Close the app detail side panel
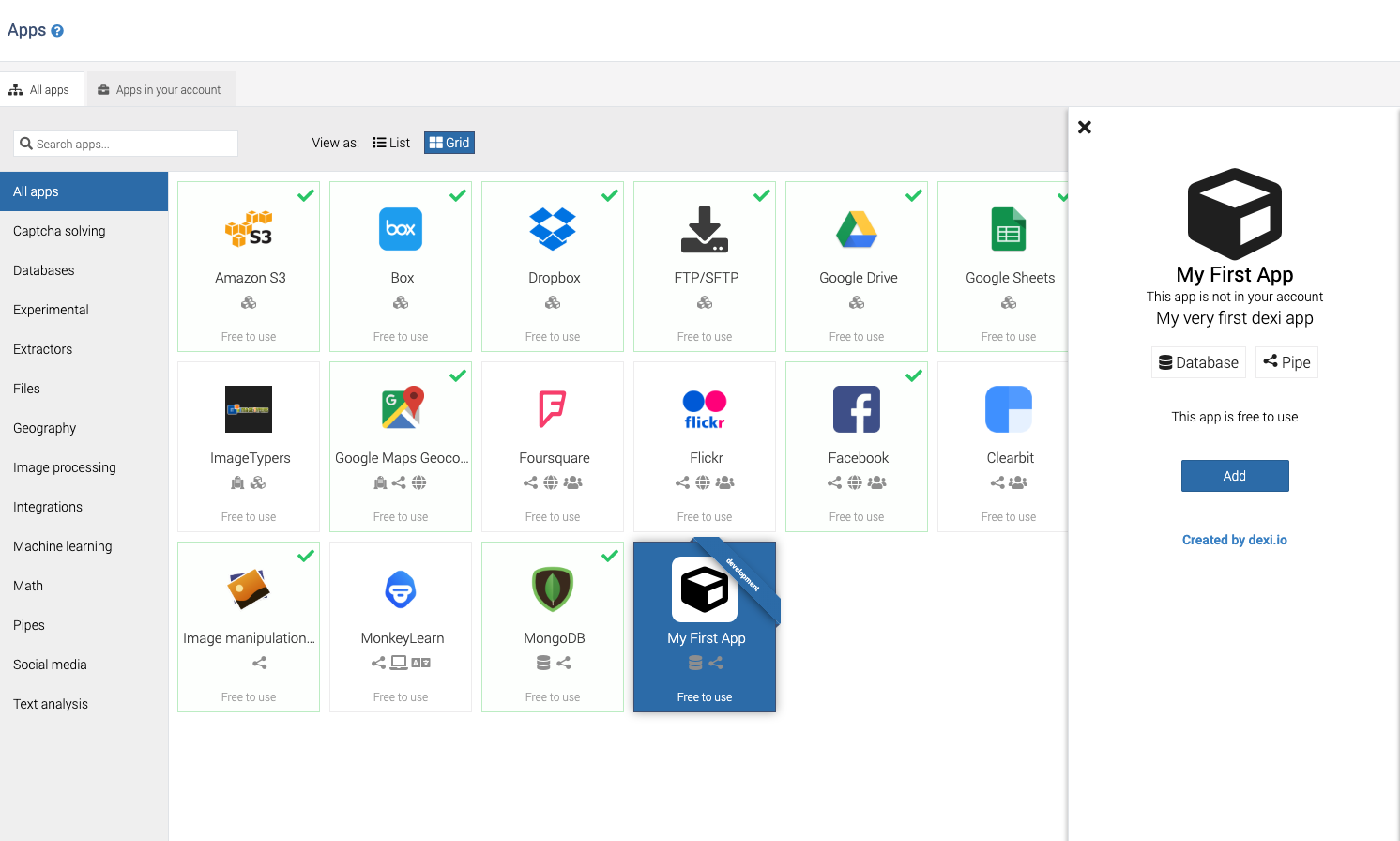Screen dimensions: 1400x841 (1085, 127)
